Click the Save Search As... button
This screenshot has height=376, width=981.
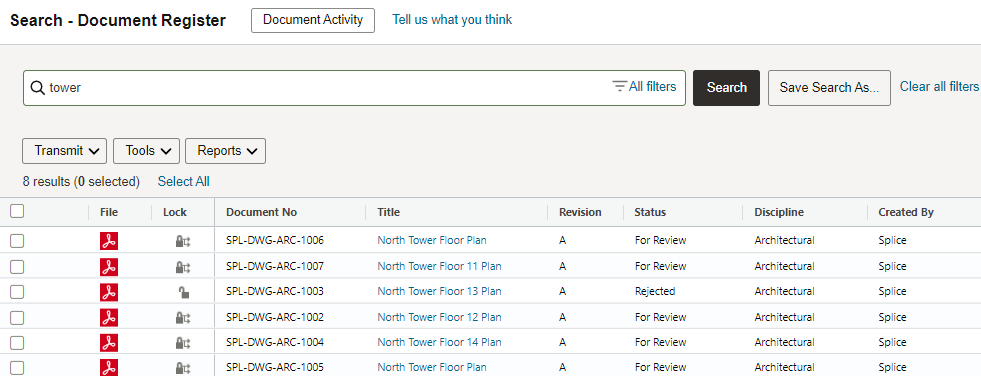(829, 88)
